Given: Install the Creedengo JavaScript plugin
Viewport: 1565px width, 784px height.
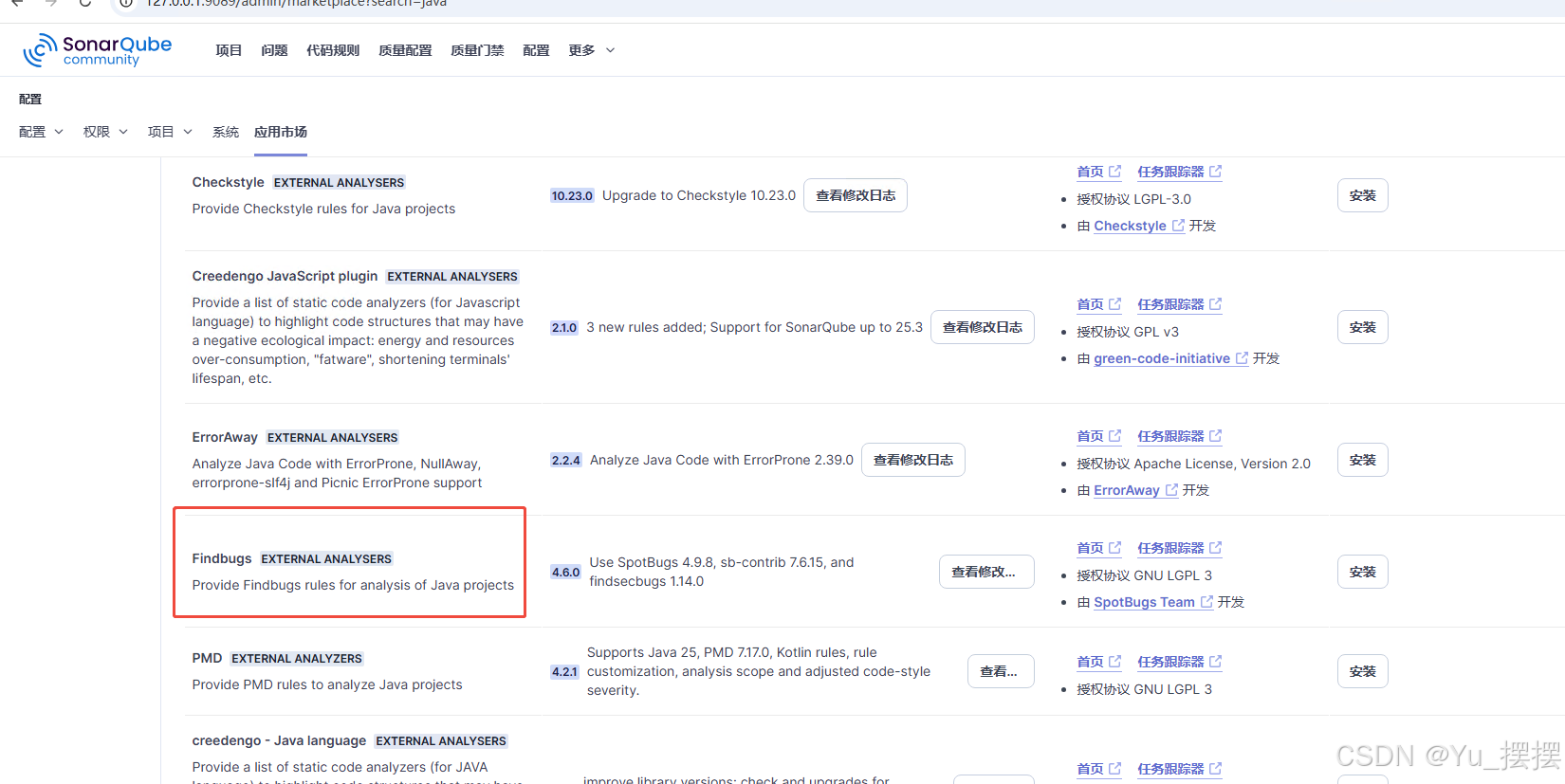Looking at the screenshot, I should (1363, 327).
